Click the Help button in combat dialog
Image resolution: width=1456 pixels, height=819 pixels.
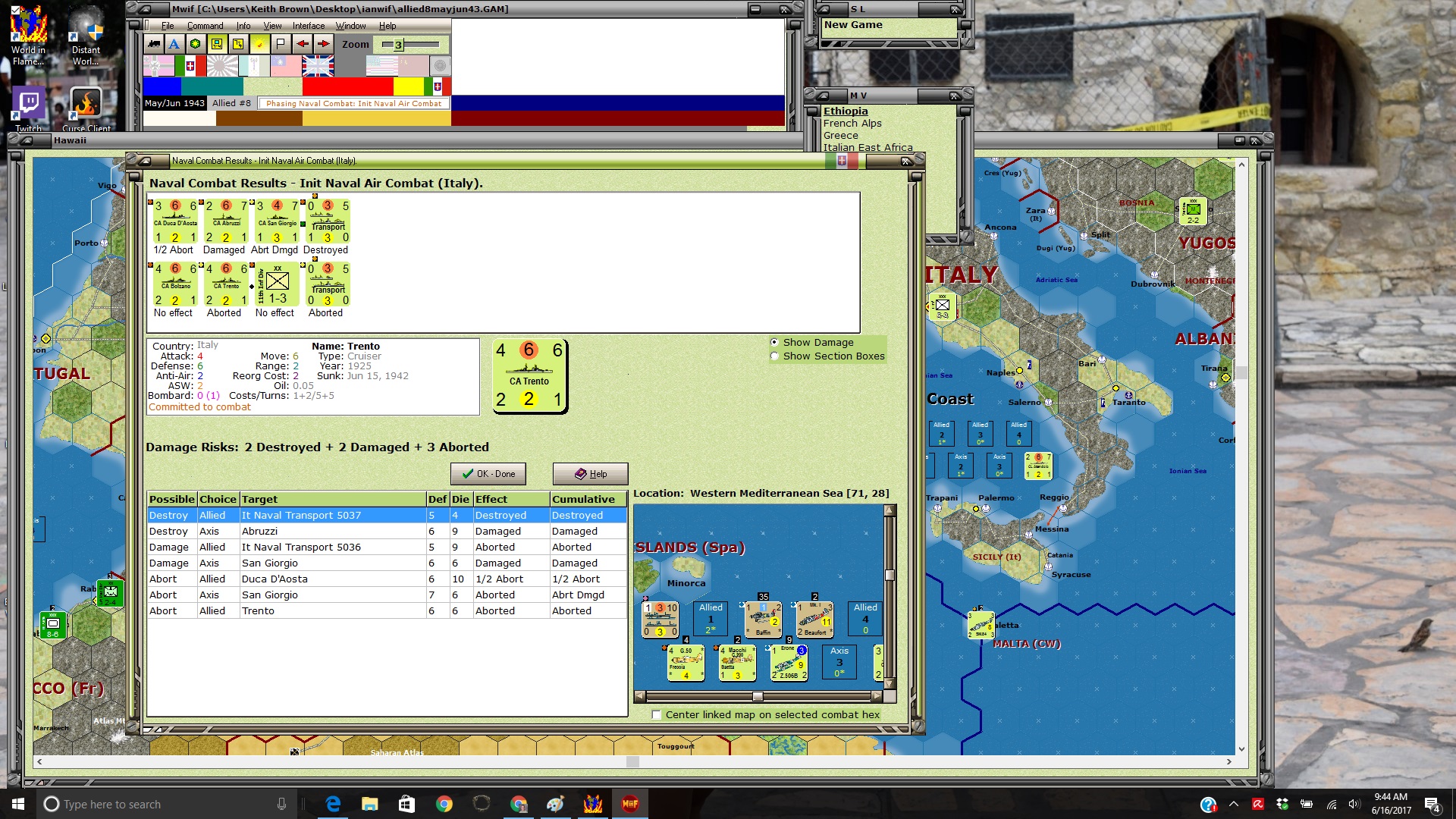590,474
